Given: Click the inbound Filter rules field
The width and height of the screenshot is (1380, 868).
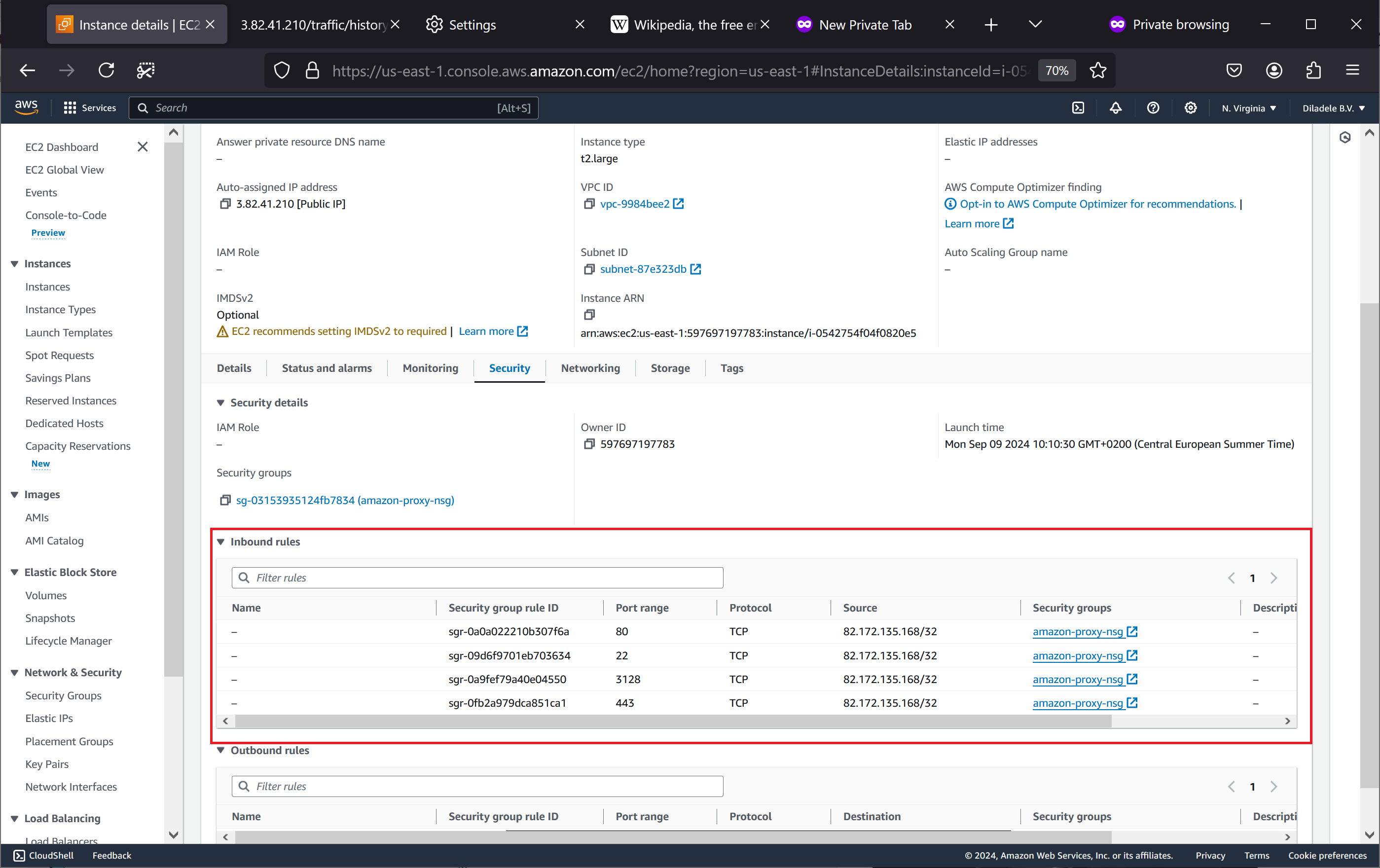Looking at the screenshot, I should [x=477, y=578].
